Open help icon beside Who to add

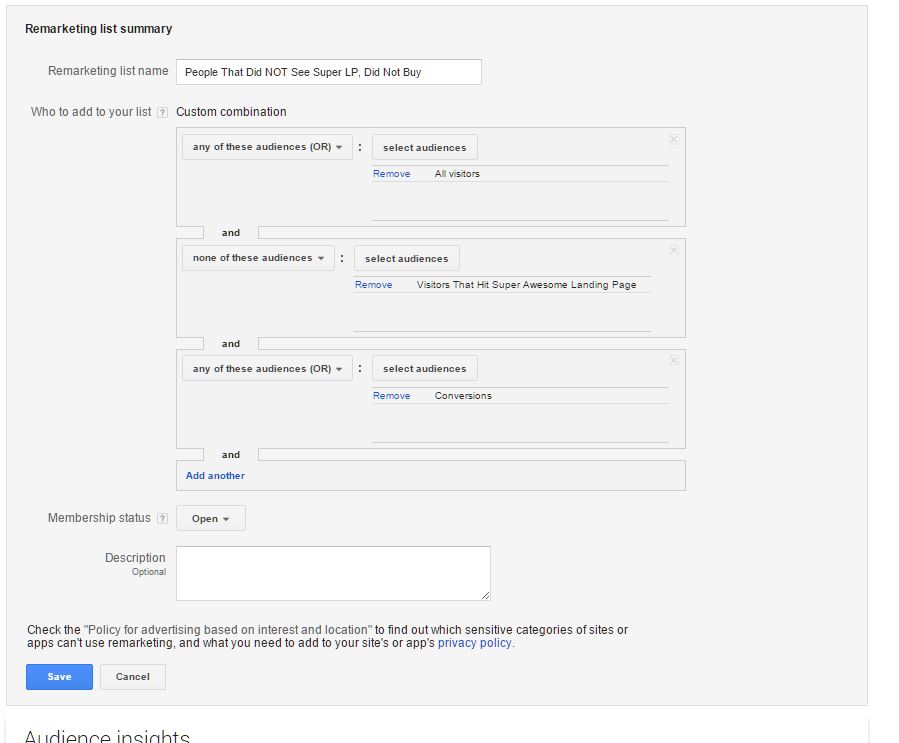(x=163, y=112)
